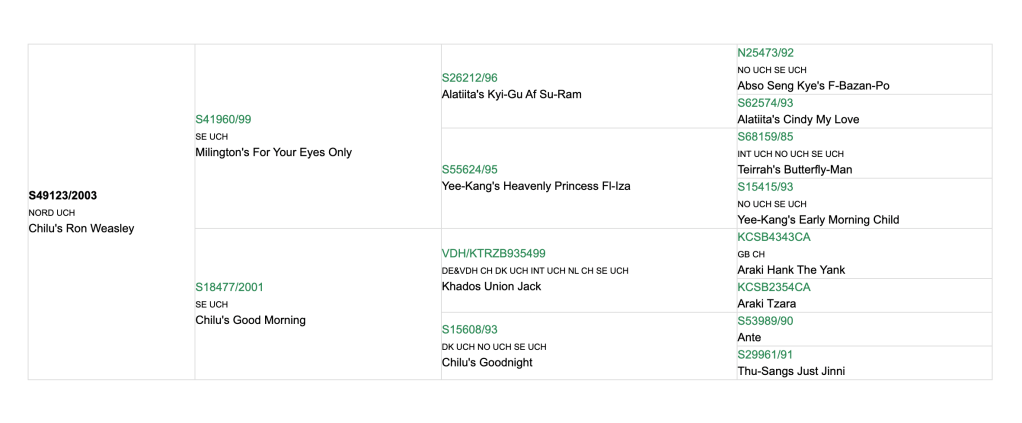This screenshot has height=423, width=1022.
Task: Click the name Araki Hank The Yank
Action: (791, 270)
